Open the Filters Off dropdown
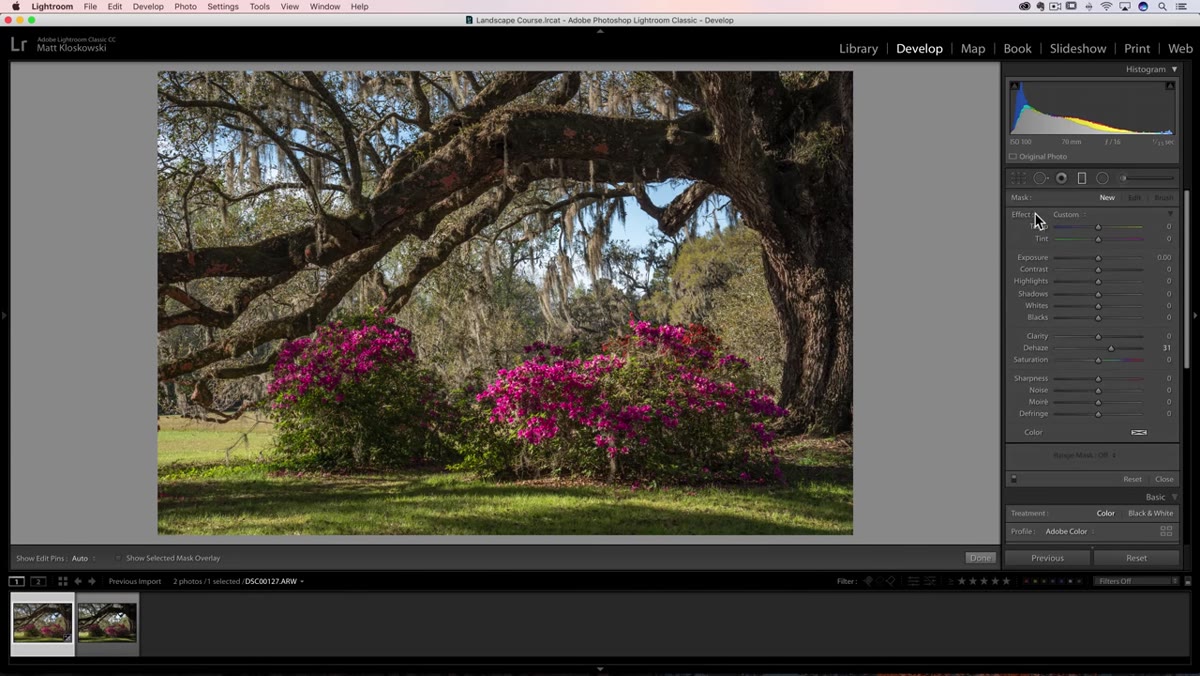This screenshot has height=676, width=1200. pyautogui.click(x=1137, y=581)
